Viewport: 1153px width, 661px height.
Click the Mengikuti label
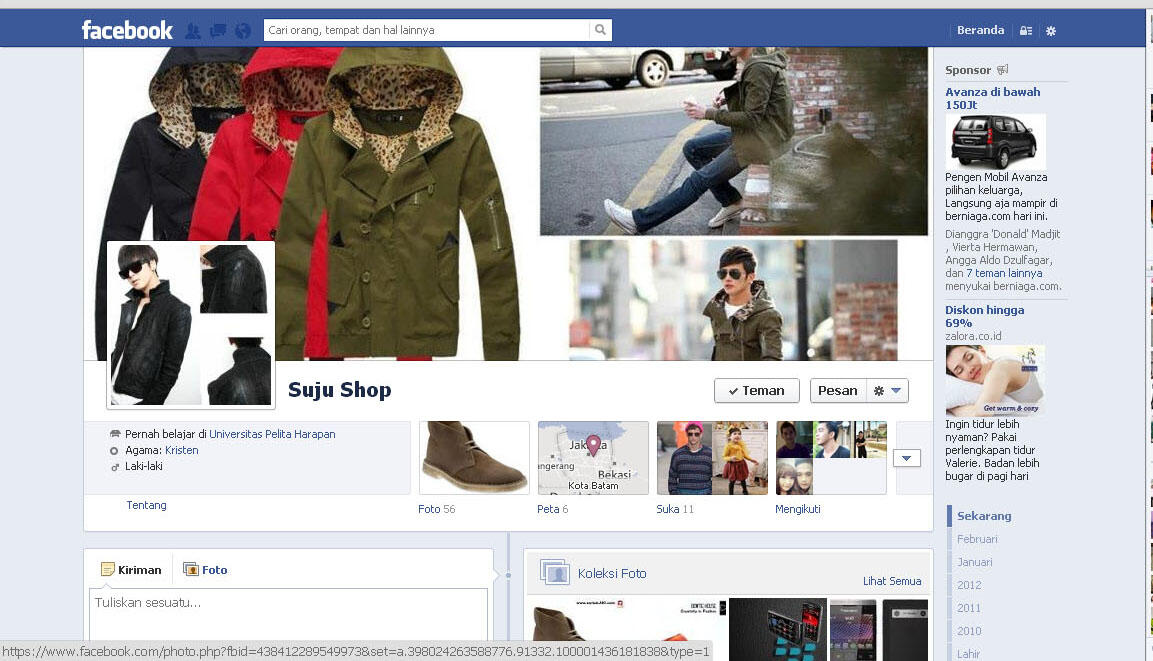point(798,509)
